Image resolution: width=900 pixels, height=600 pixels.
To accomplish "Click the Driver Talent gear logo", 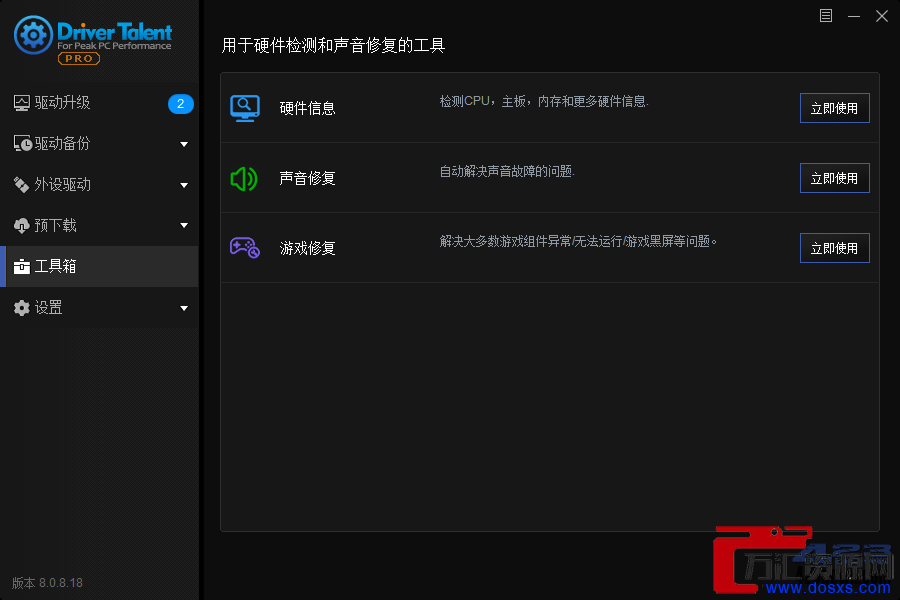I will click(x=33, y=35).
